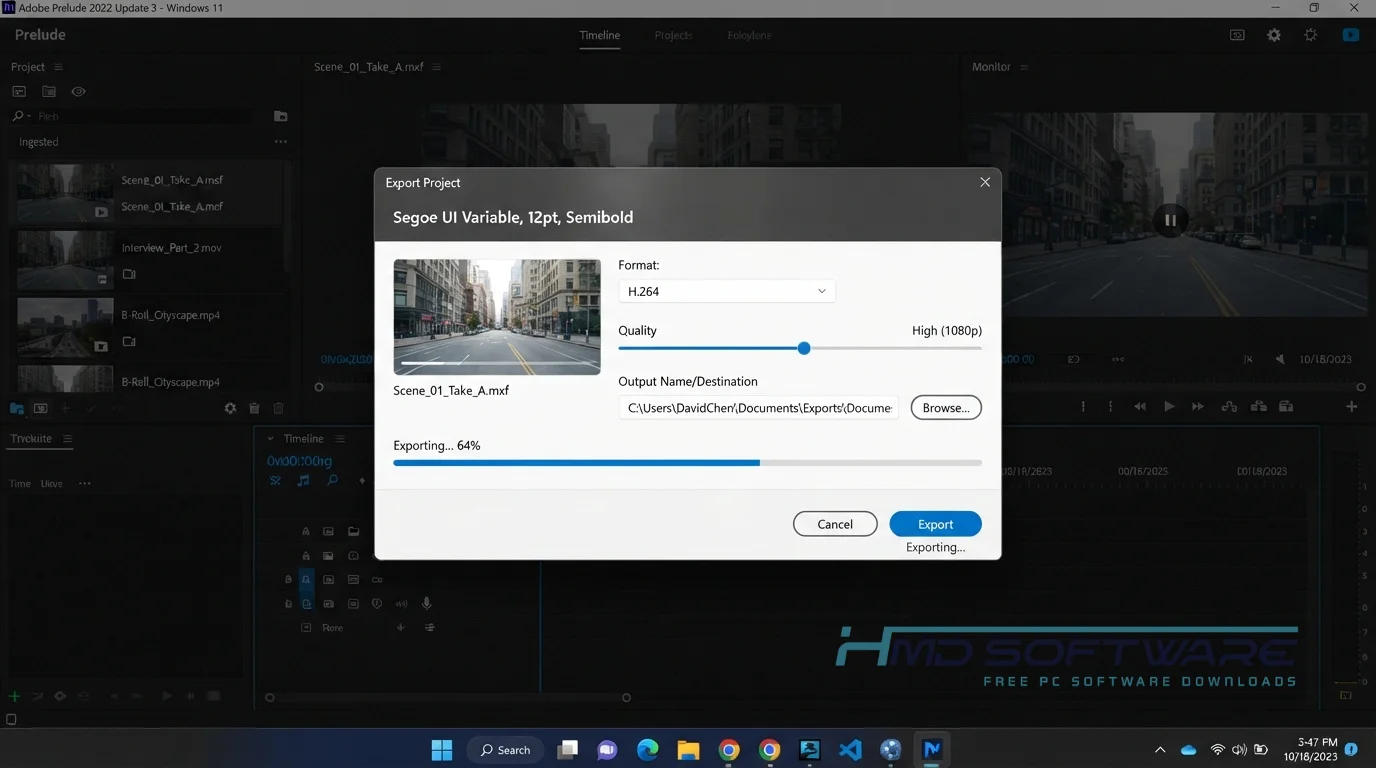Click the blue ingest folder icon in Project footer

tap(17, 408)
